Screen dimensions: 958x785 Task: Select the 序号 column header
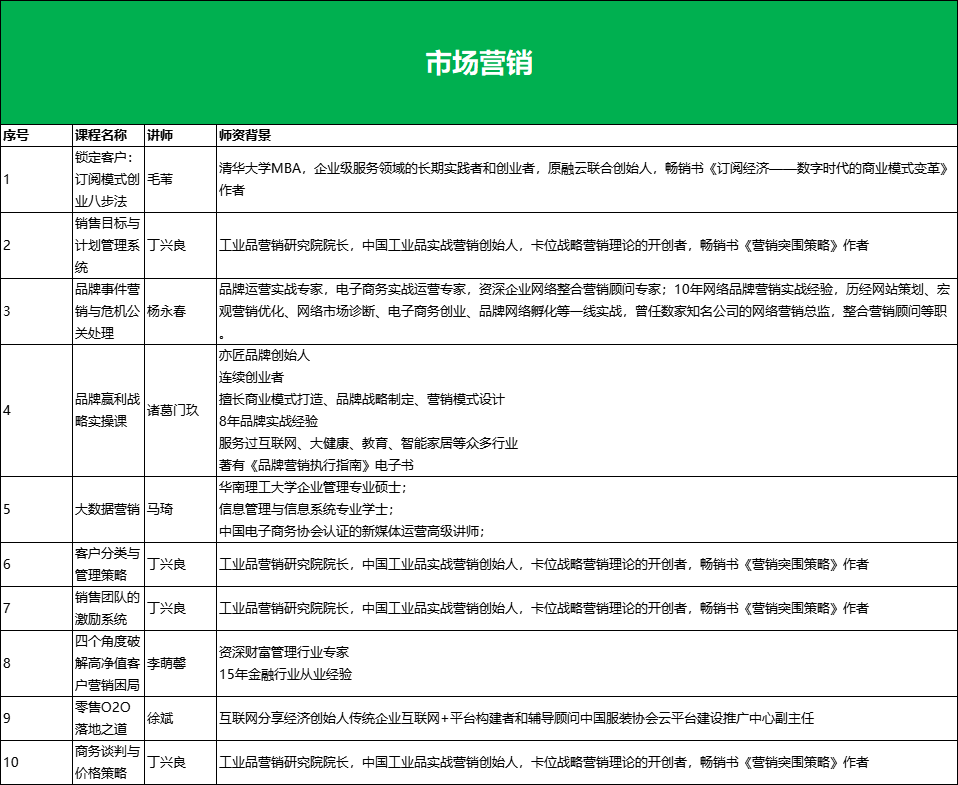tap(33, 131)
